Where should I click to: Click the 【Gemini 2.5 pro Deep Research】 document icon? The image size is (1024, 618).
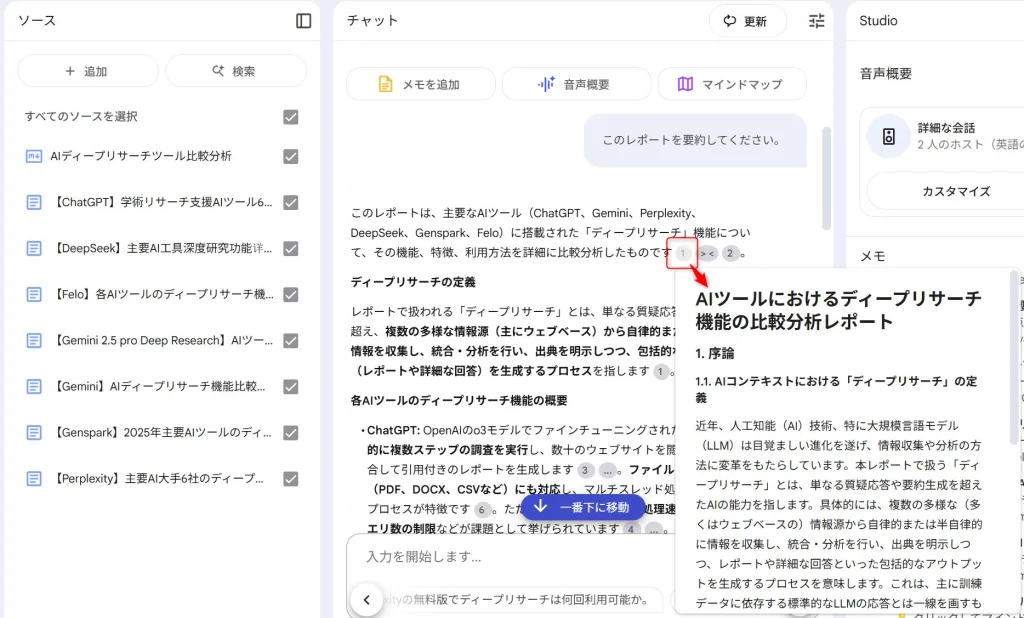tap(33, 340)
